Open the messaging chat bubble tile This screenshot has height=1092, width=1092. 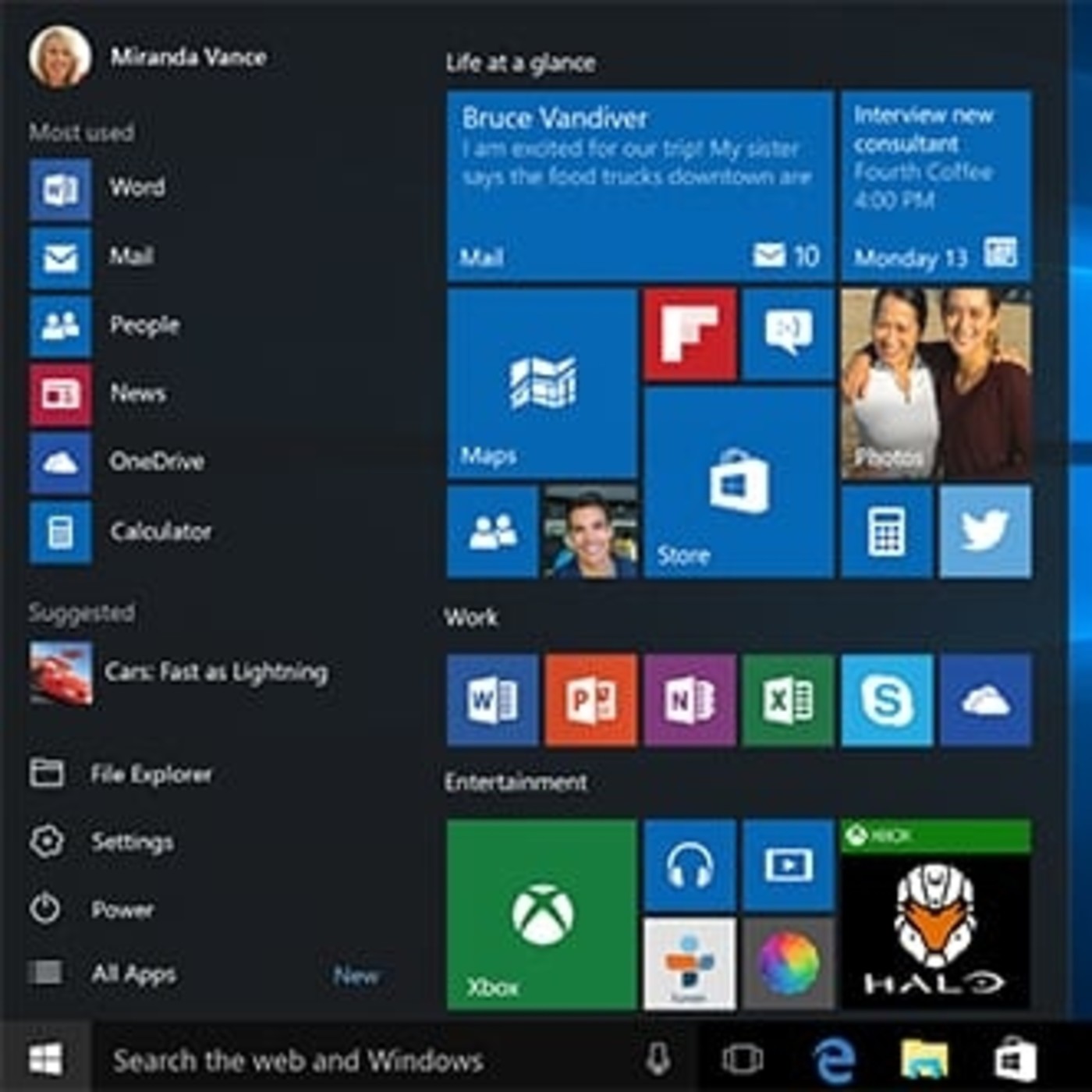(789, 334)
